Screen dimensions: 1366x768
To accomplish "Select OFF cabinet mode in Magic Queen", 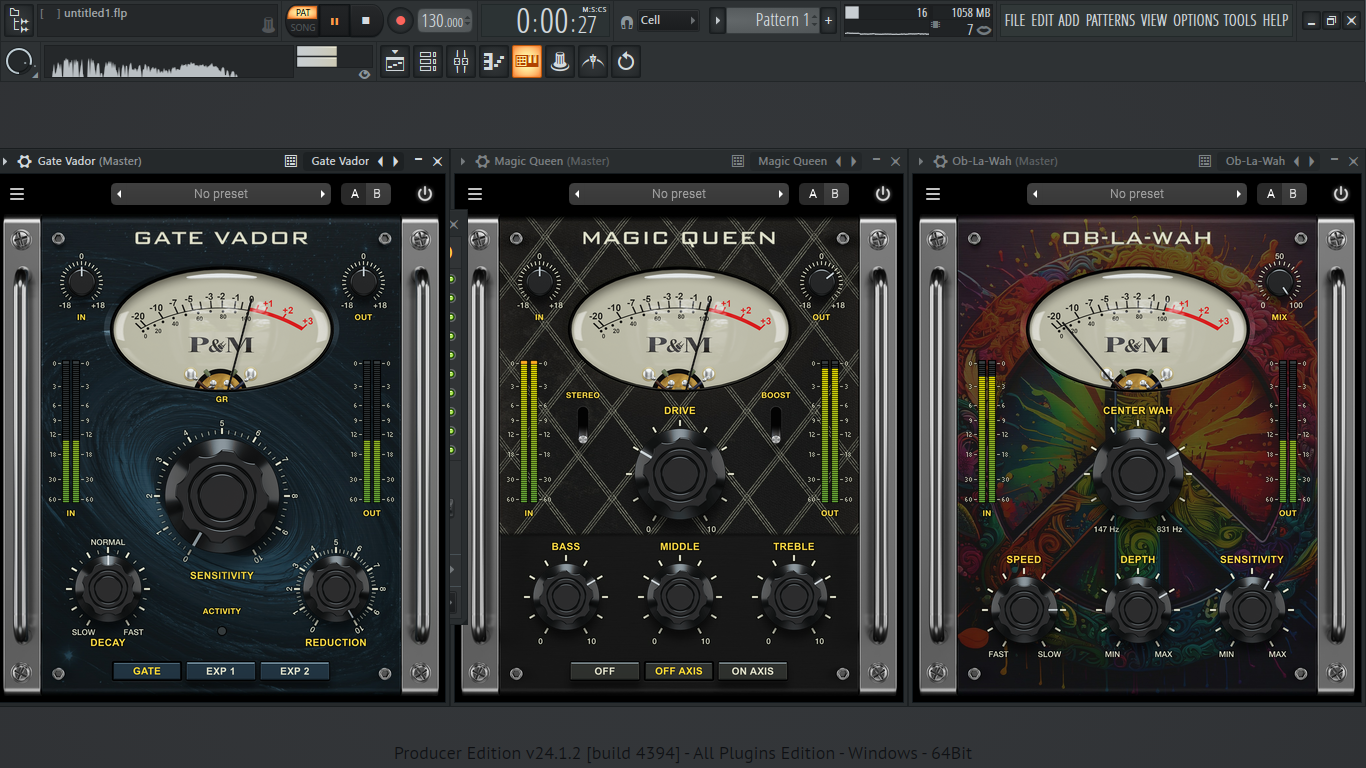I will (605, 671).
